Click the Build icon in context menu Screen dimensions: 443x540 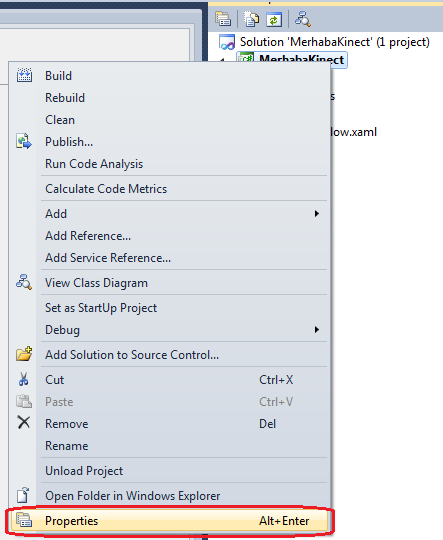click(x=24, y=75)
